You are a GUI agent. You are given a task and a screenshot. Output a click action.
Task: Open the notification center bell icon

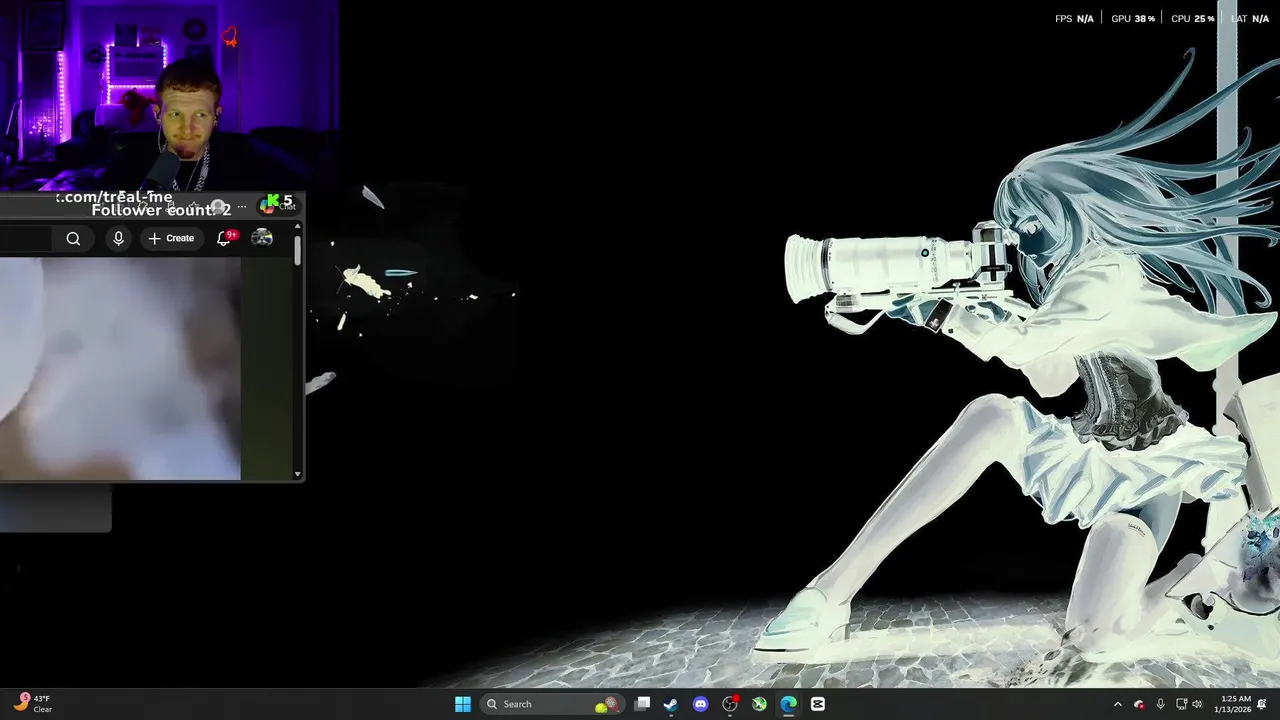point(1262,704)
